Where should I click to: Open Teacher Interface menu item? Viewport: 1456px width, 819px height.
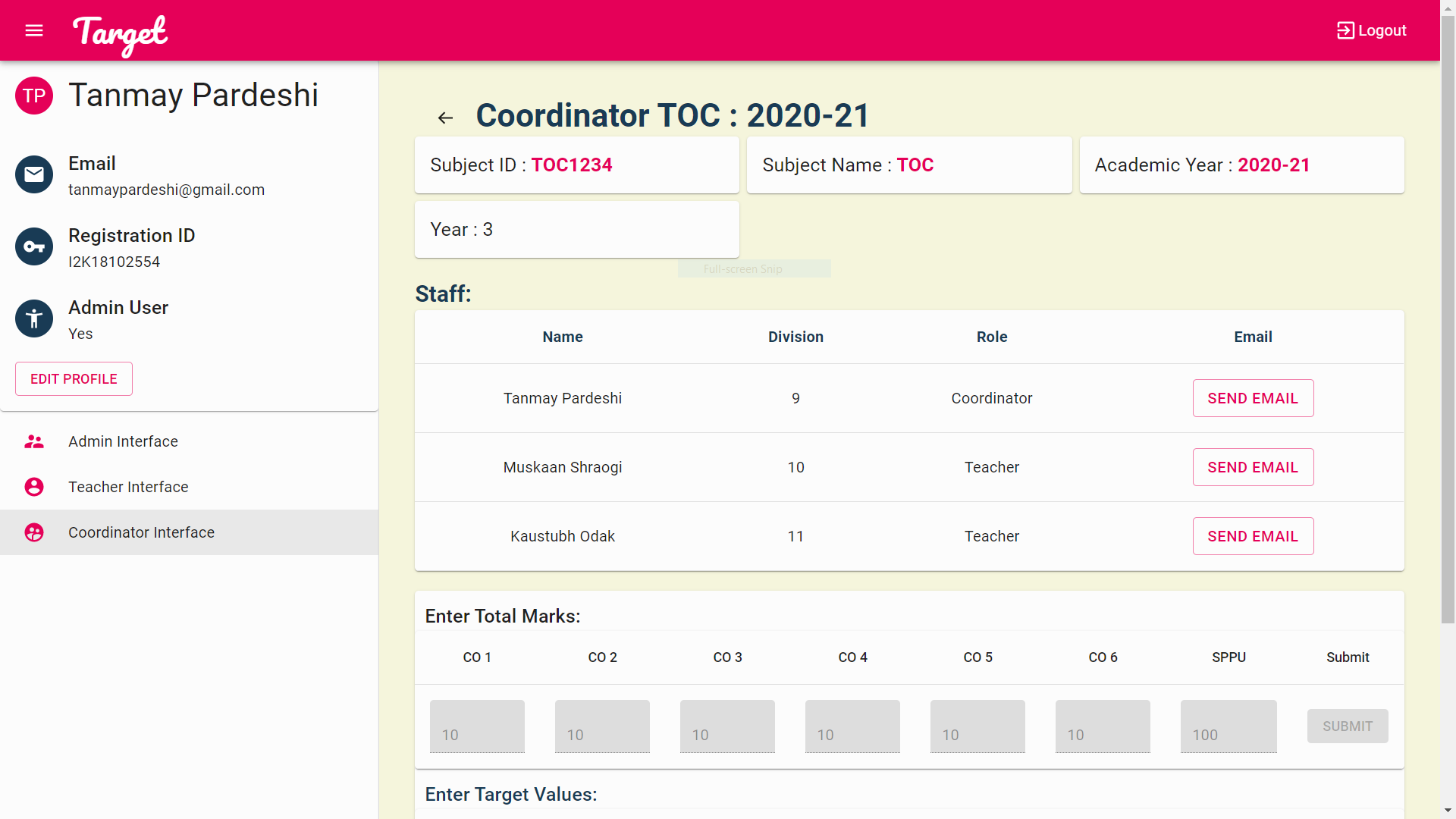[x=128, y=487]
